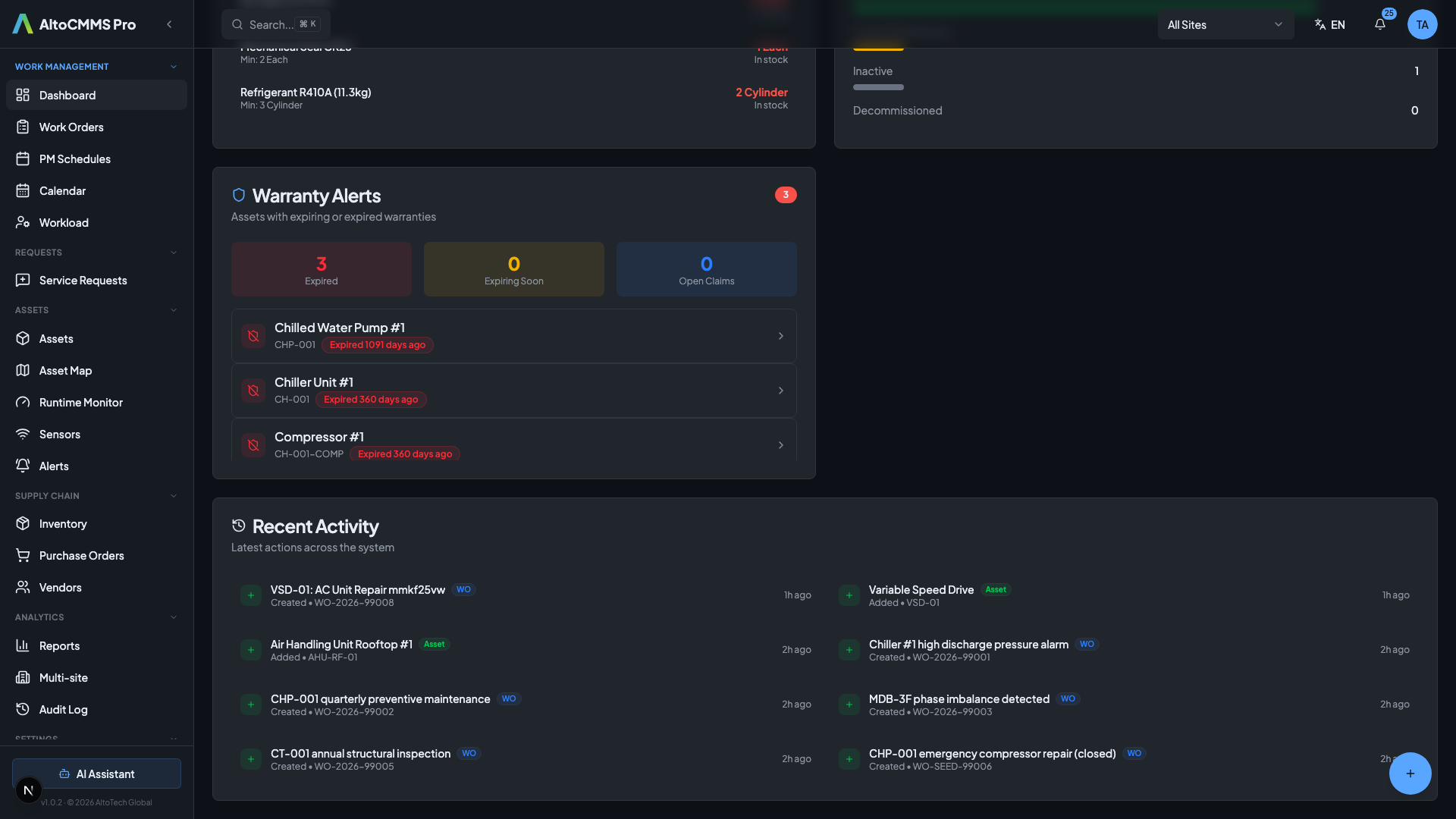Click the language translate icon
Image resolution: width=1456 pixels, height=819 pixels.
(1320, 24)
